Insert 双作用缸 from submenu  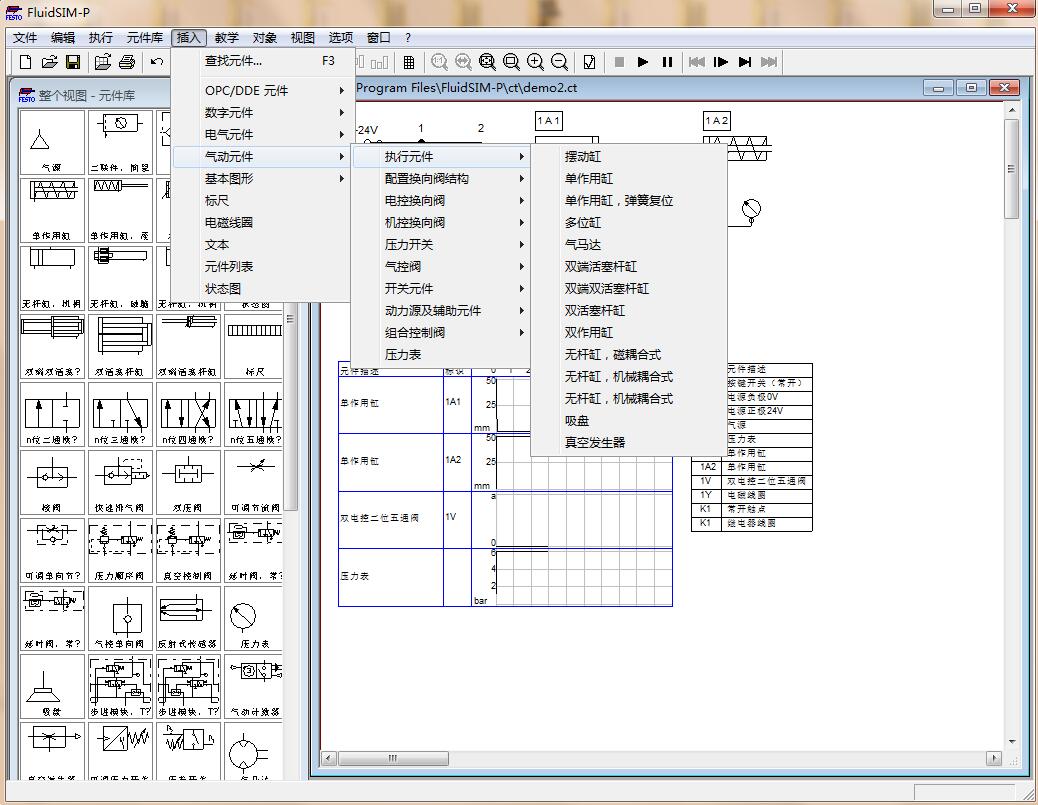pyautogui.click(x=629, y=332)
